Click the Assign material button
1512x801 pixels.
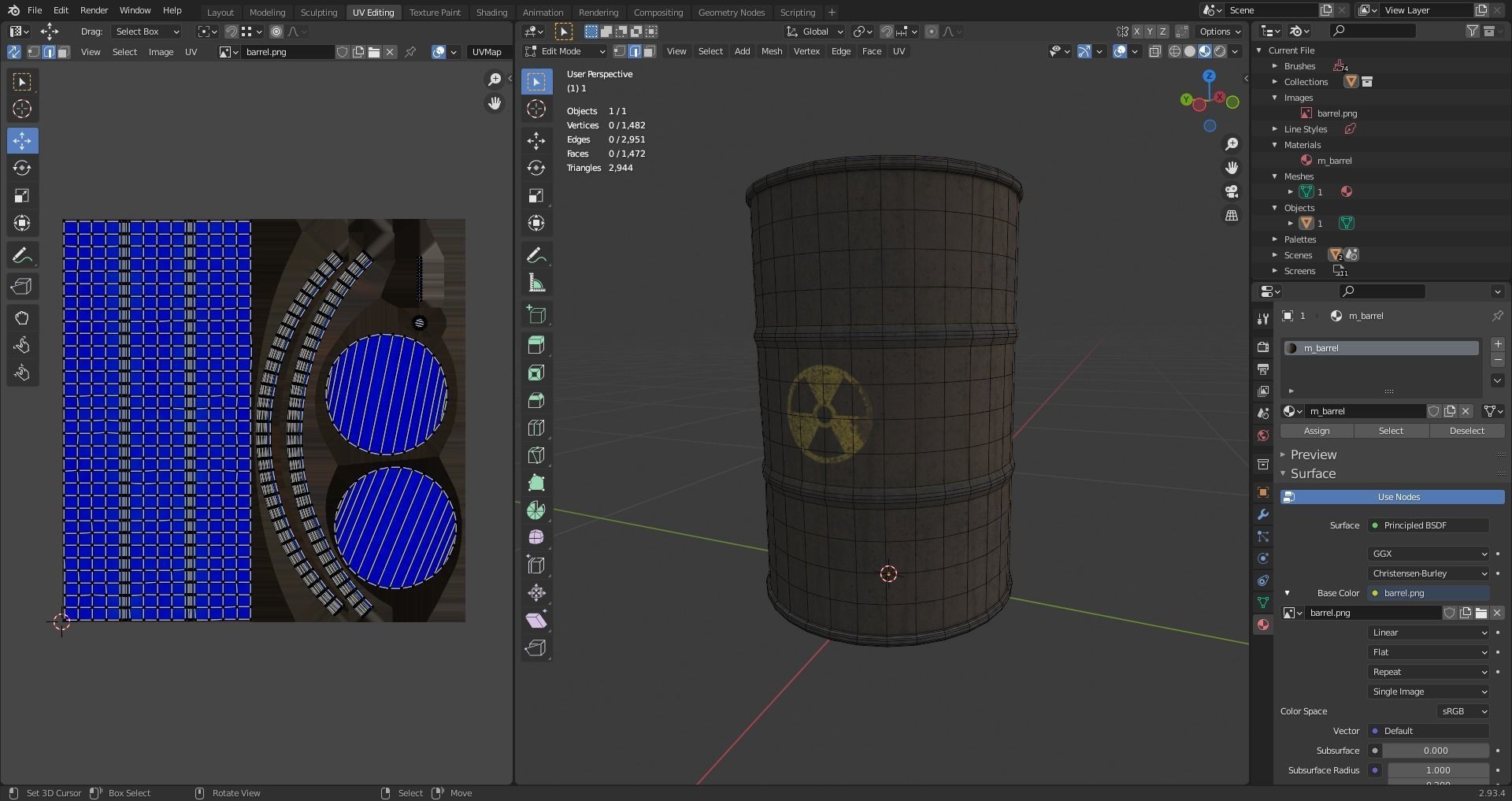1317,431
